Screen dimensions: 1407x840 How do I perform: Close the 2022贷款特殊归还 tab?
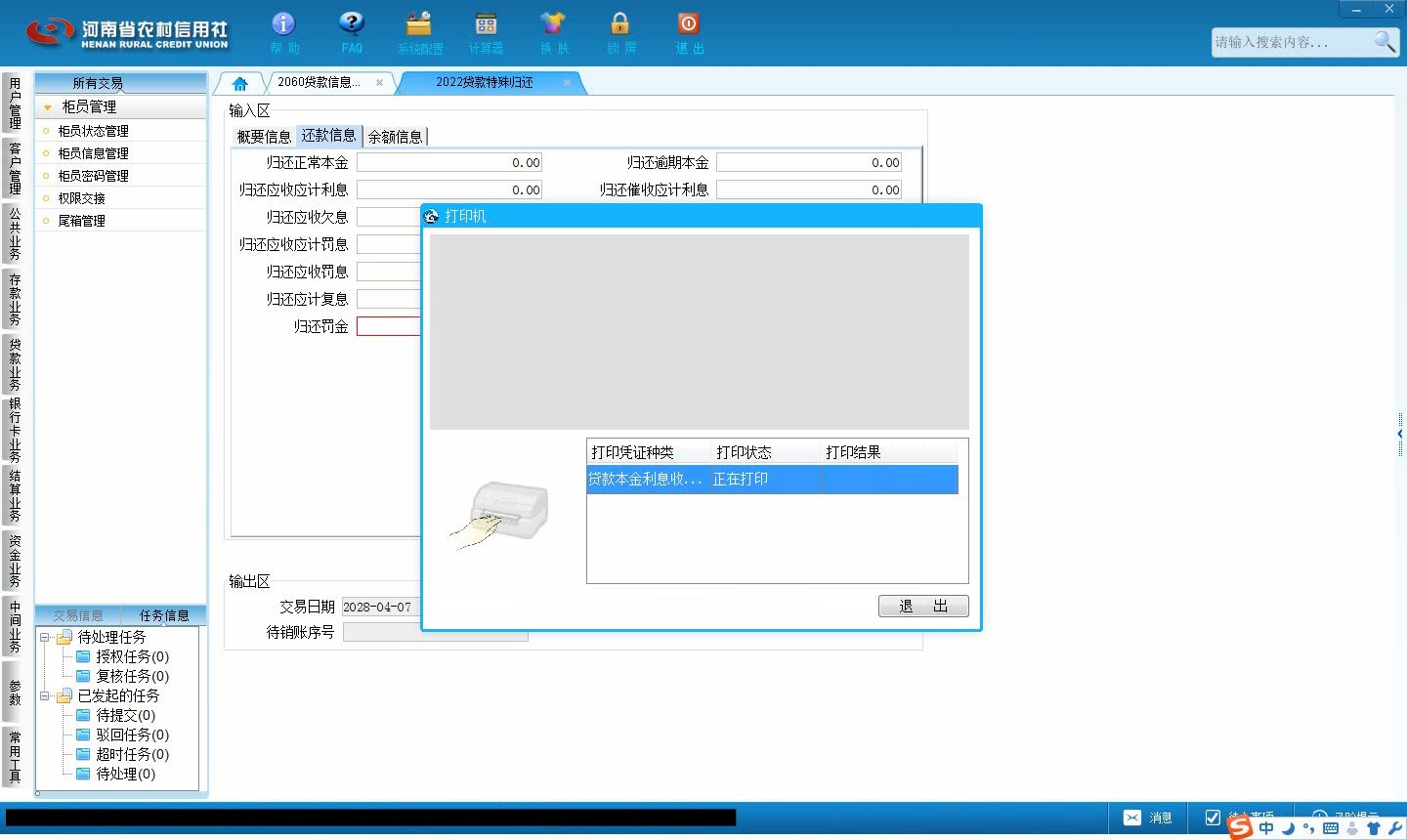click(x=567, y=83)
